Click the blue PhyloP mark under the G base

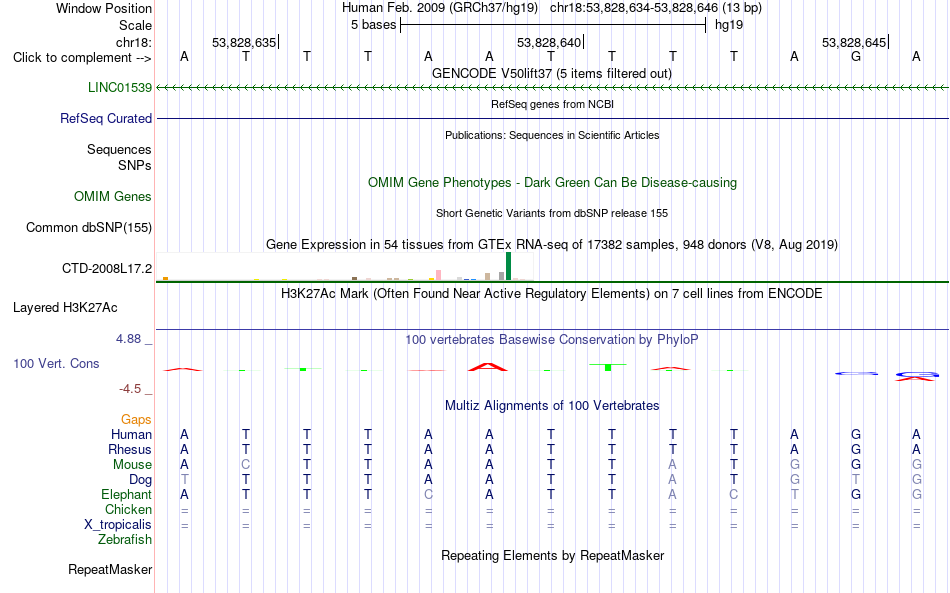pyautogui.click(x=855, y=373)
